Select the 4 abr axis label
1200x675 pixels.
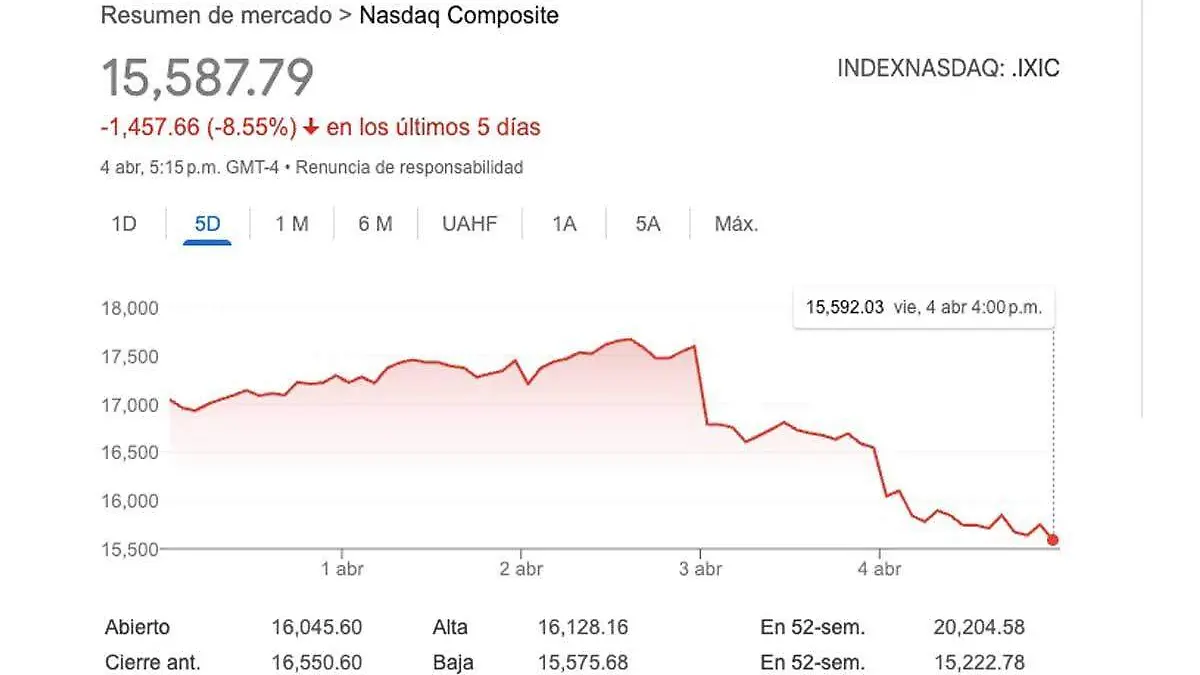click(x=878, y=568)
